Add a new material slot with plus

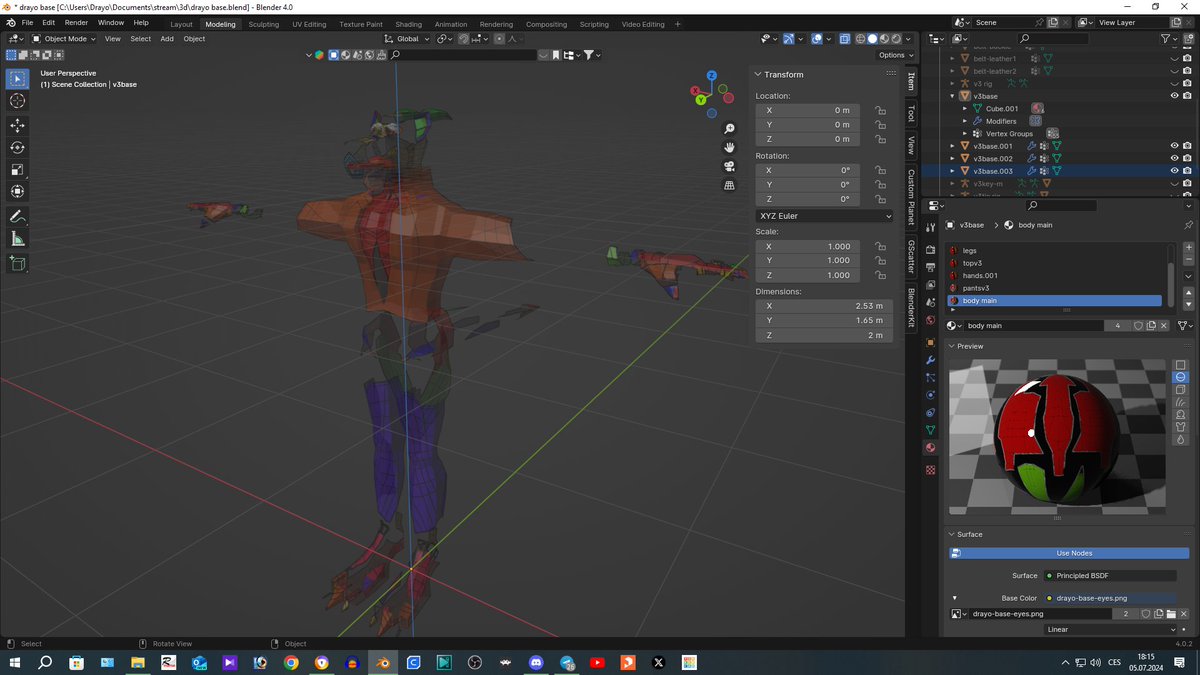pyautogui.click(x=1188, y=248)
